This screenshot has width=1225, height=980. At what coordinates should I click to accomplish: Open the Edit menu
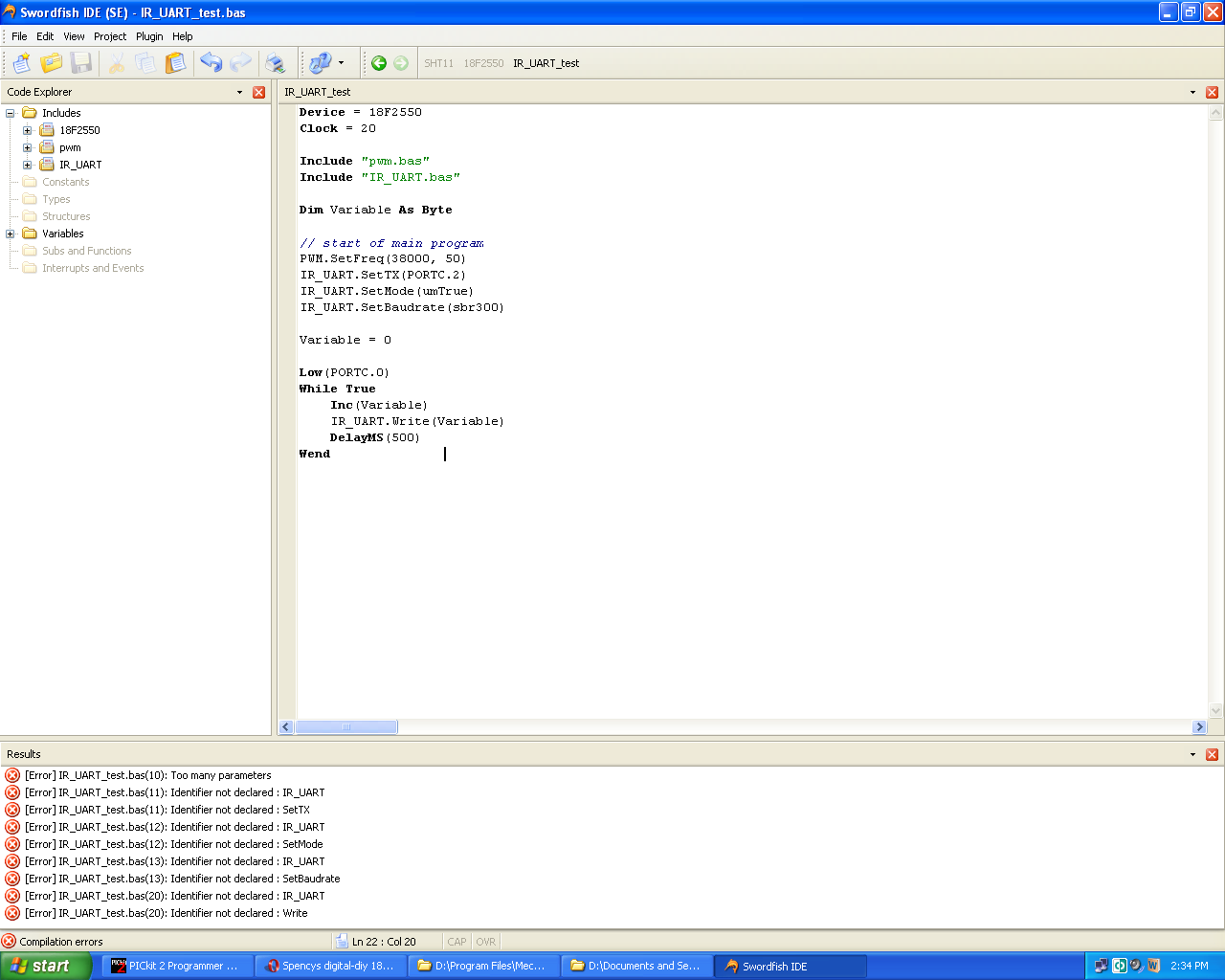[x=45, y=36]
